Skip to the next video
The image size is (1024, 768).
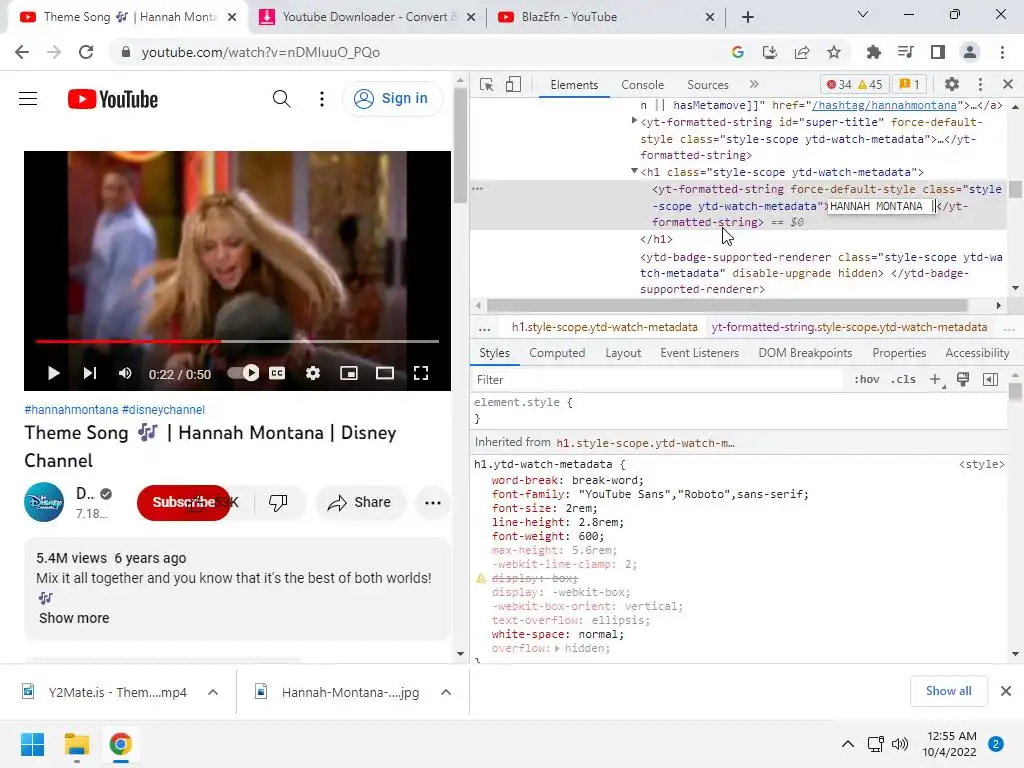coord(90,373)
